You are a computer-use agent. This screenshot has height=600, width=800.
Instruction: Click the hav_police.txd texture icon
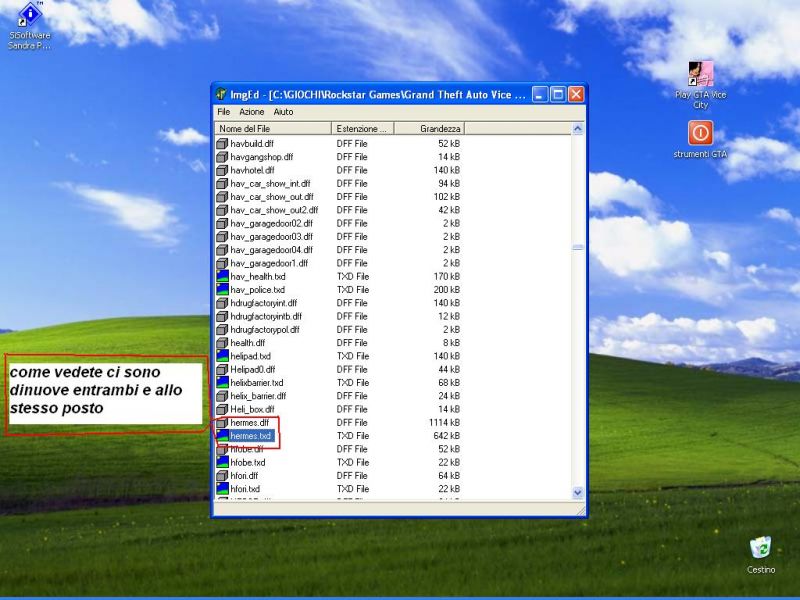click(222, 290)
